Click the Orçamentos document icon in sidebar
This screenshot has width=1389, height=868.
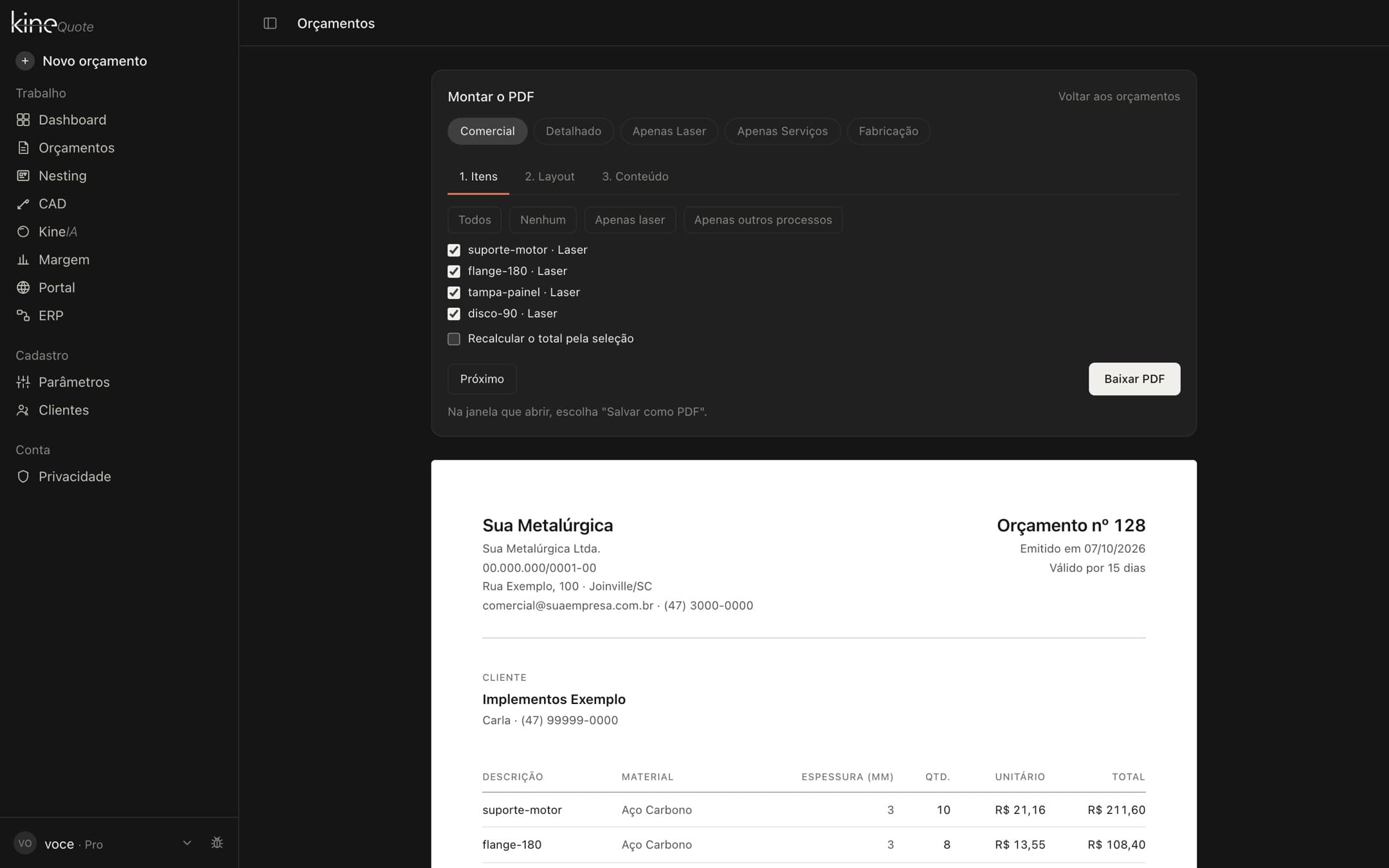pos(23,148)
